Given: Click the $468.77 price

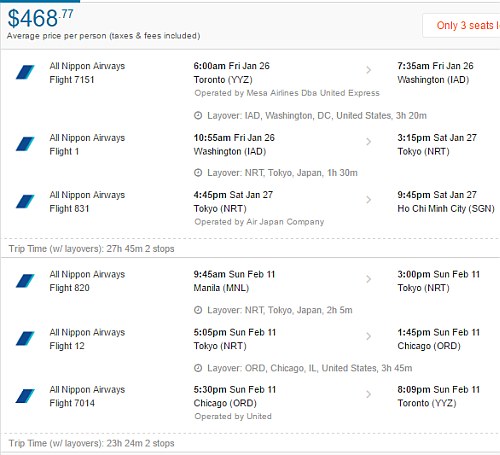Looking at the screenshot, I should [x=40, y=18].
